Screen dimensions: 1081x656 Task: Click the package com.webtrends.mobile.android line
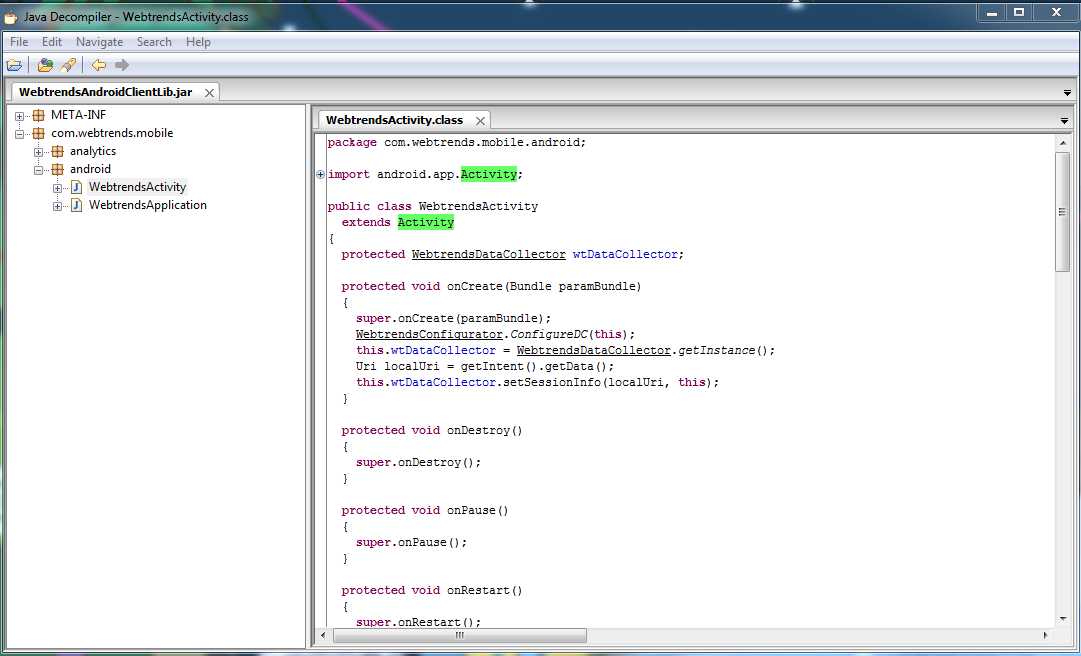point(456,143)
